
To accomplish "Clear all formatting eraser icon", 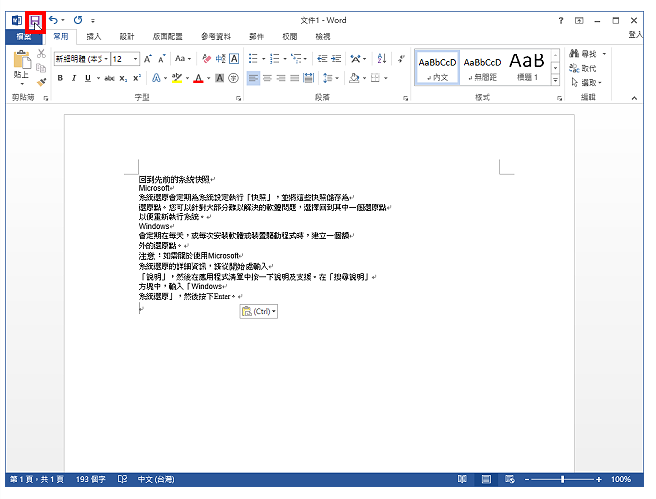I will click(x=206, y=59).
